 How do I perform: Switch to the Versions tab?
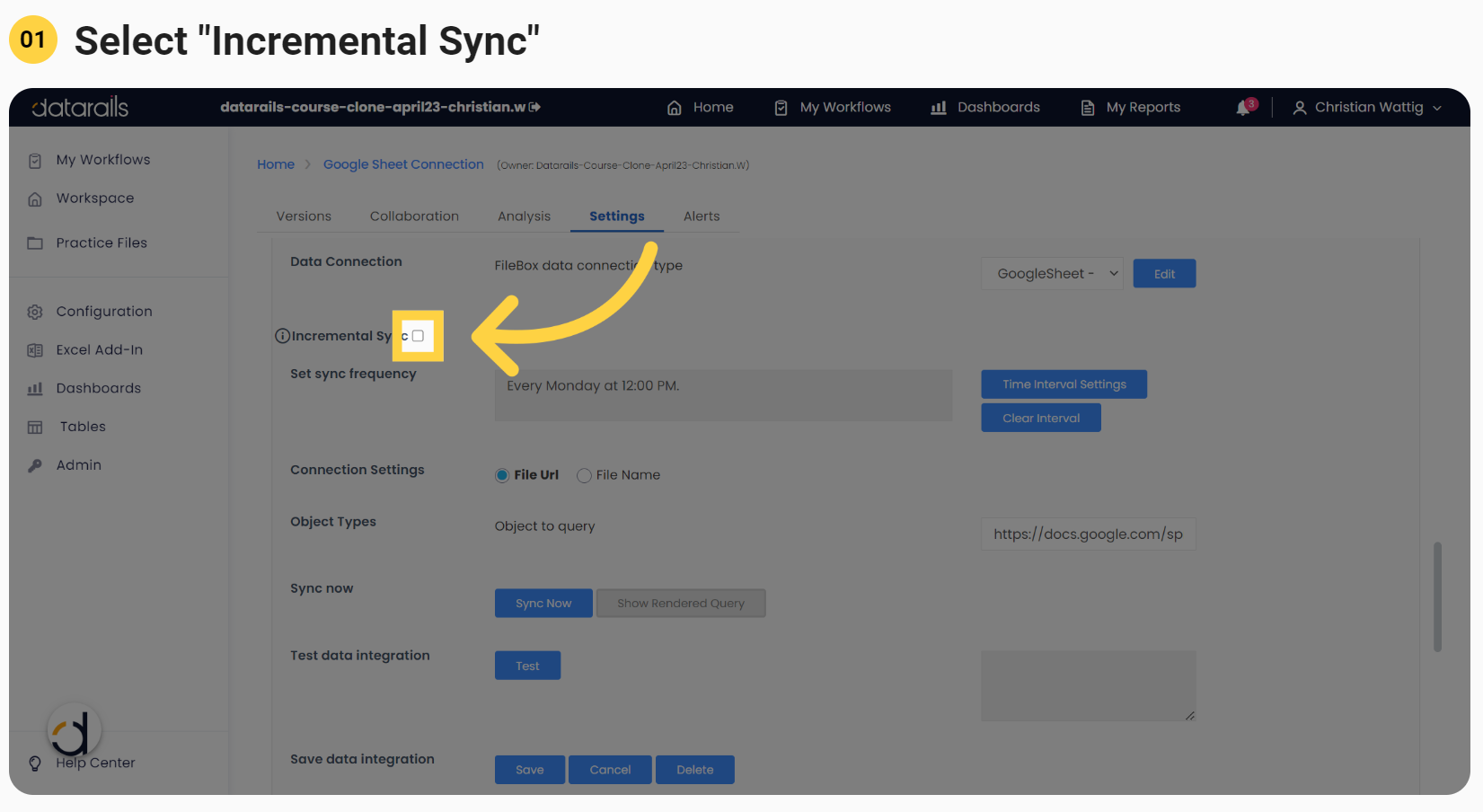304,216
